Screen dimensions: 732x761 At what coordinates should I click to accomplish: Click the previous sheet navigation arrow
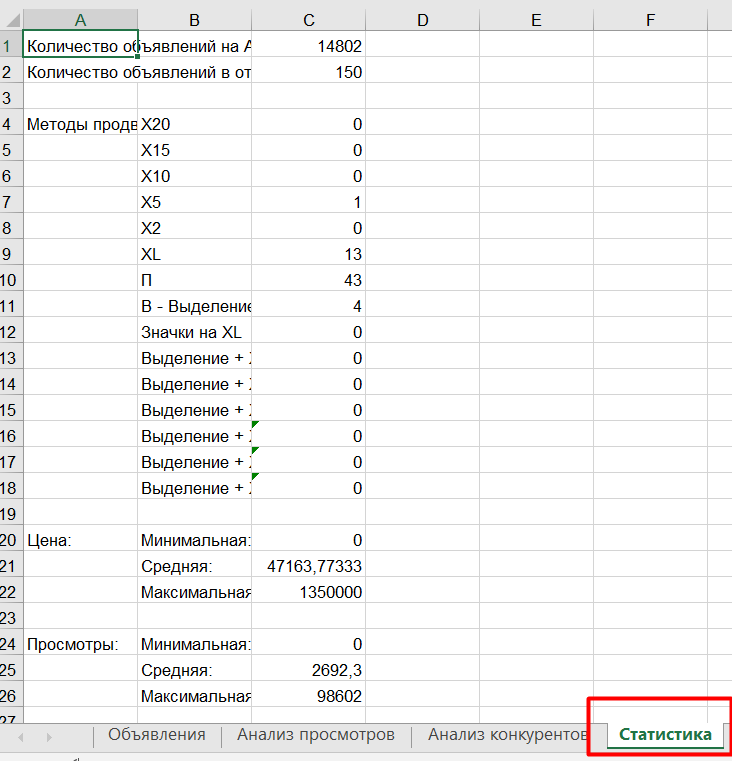[x=22, y=736]
